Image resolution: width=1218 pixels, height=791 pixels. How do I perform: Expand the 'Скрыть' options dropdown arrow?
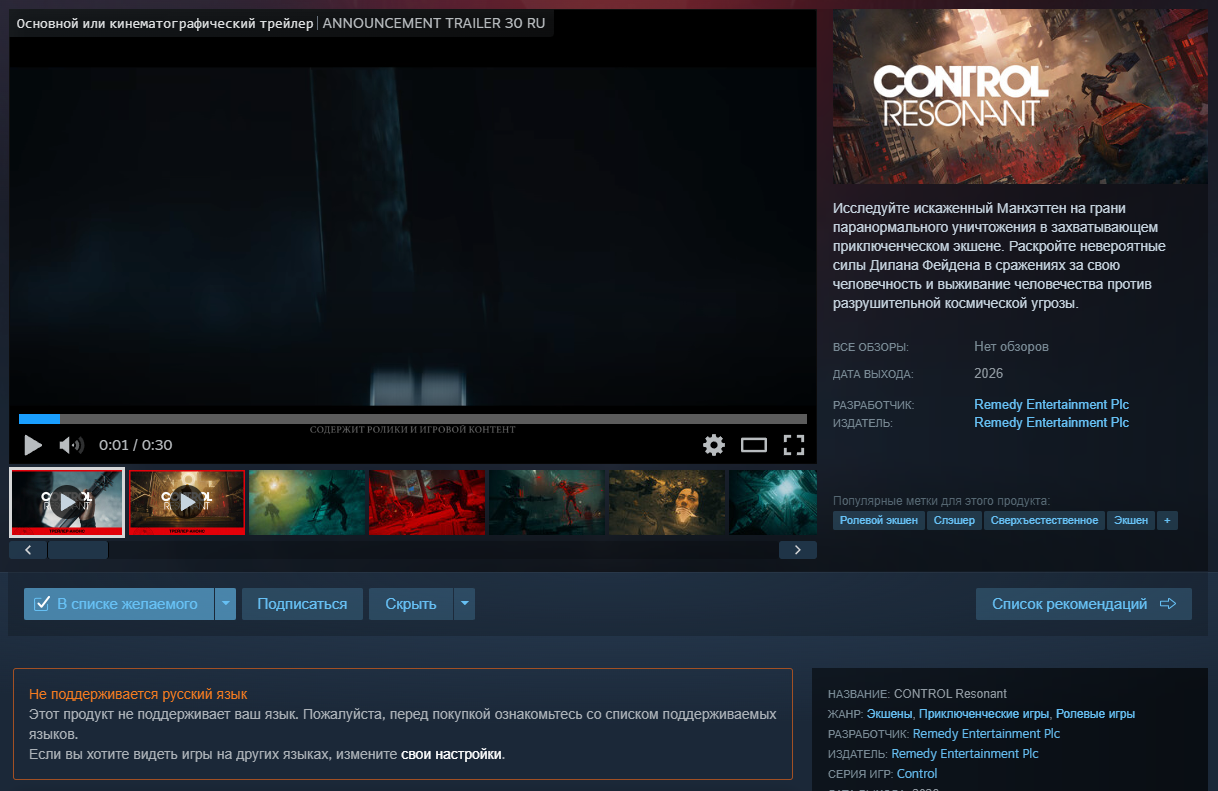(464, 604)
